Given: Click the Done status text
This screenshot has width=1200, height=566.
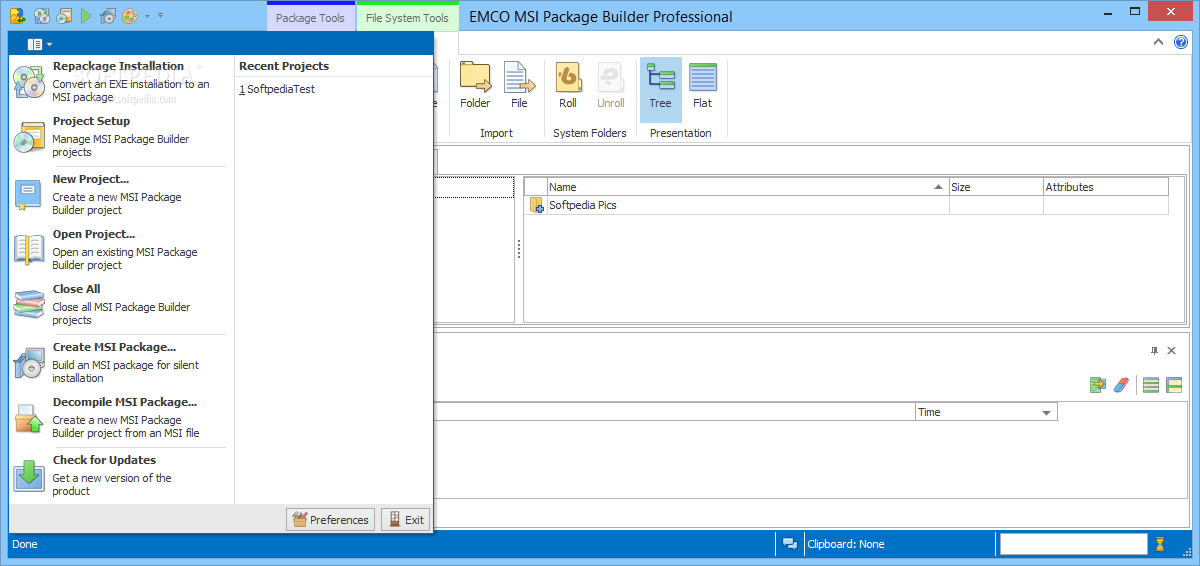Looking at the screenshot, I should (x=24, y=544).
